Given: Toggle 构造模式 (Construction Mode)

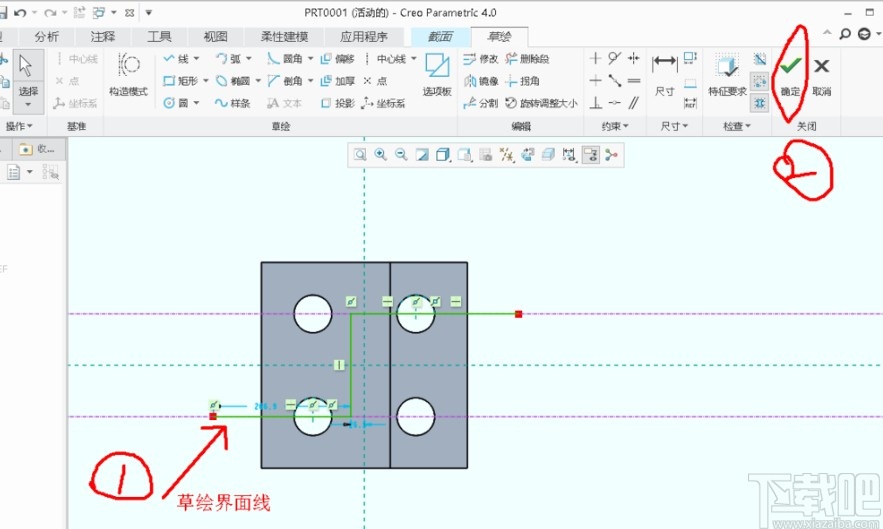Looking at the screenshot, I should tap(128, 73).
